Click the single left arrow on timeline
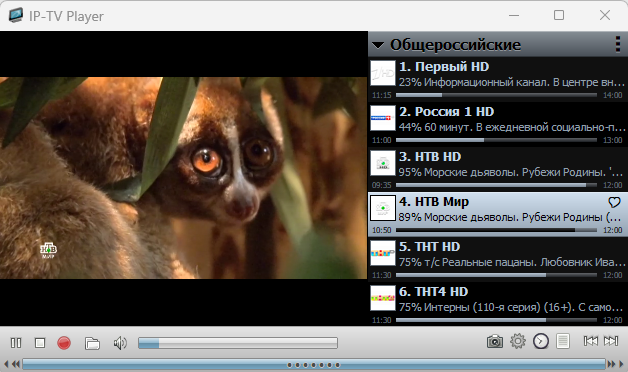628x372 pixels. (6, 364)
